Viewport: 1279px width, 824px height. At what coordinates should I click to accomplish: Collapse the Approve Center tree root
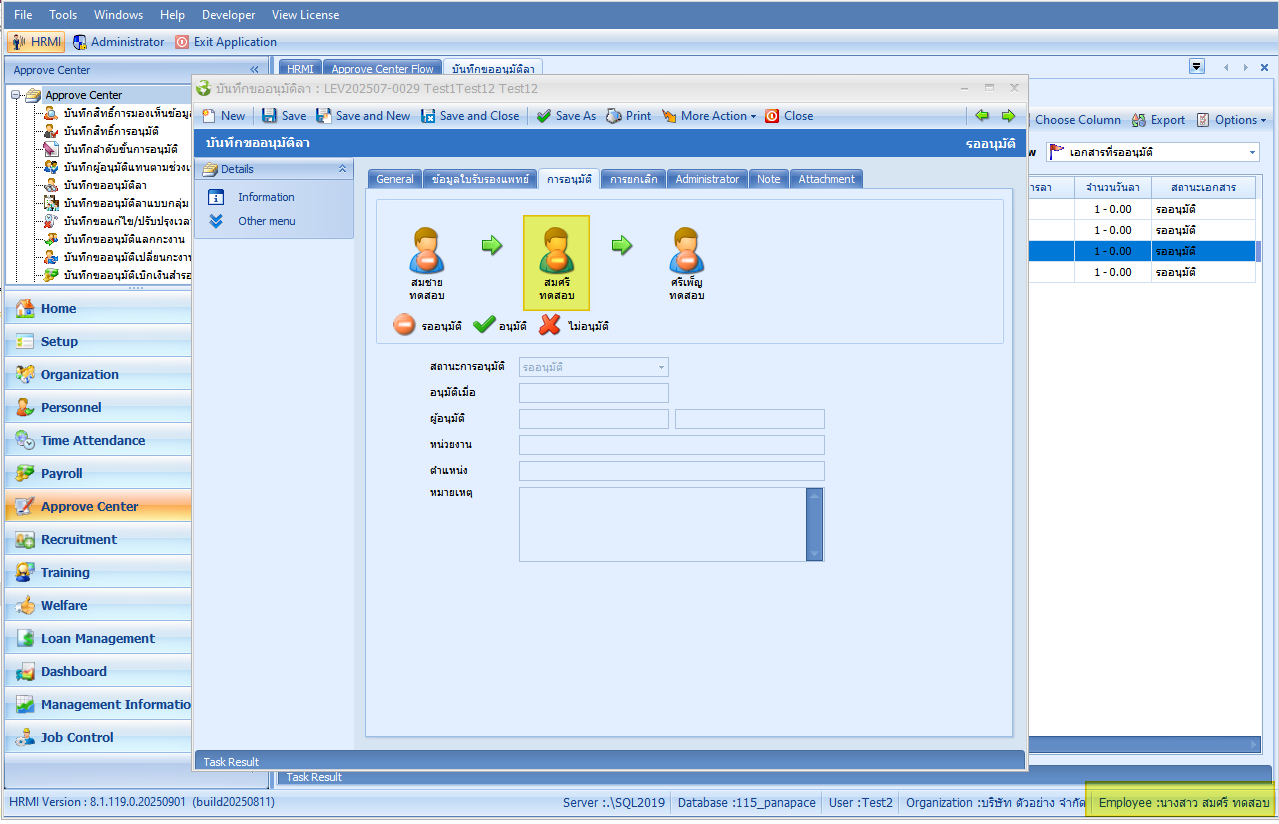tap(15, 95)
